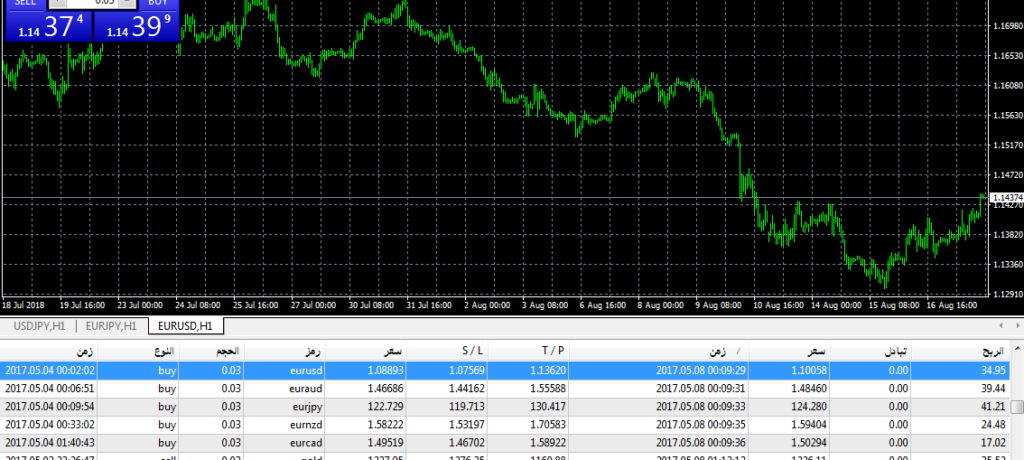This screenshot has width=1024, height=460.
Task: Sort trades by the T / P column
Action: coord(554,352)
